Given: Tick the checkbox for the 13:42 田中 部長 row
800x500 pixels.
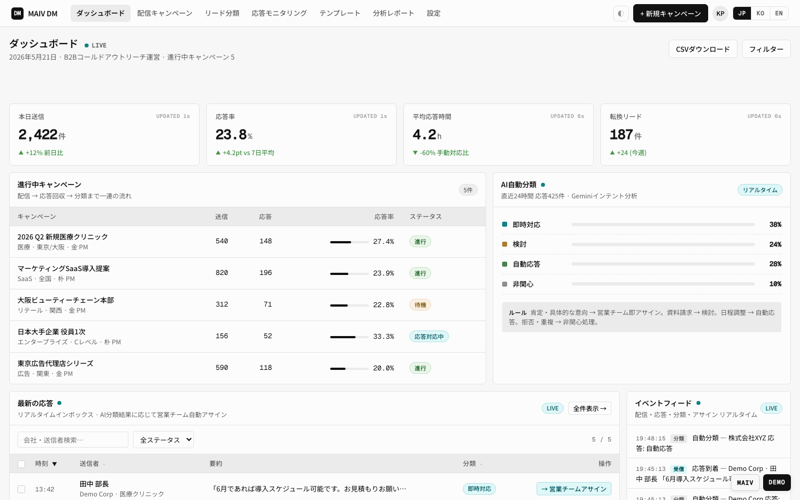Looking at the screenshot, I should pos(21,489).
